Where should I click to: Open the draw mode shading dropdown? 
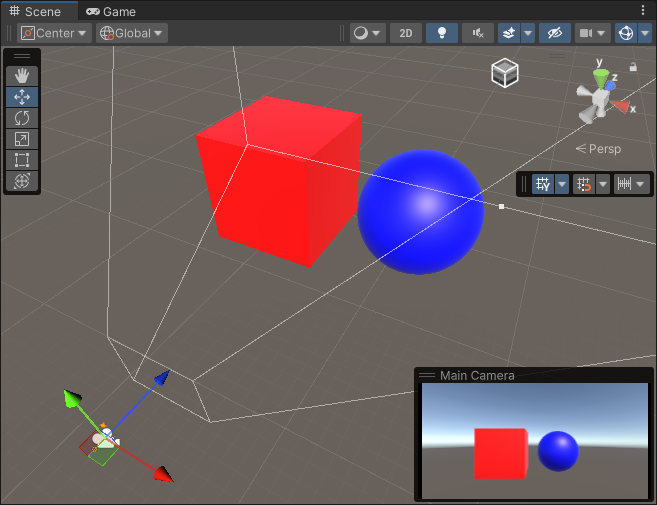click(x=367, y=33)
